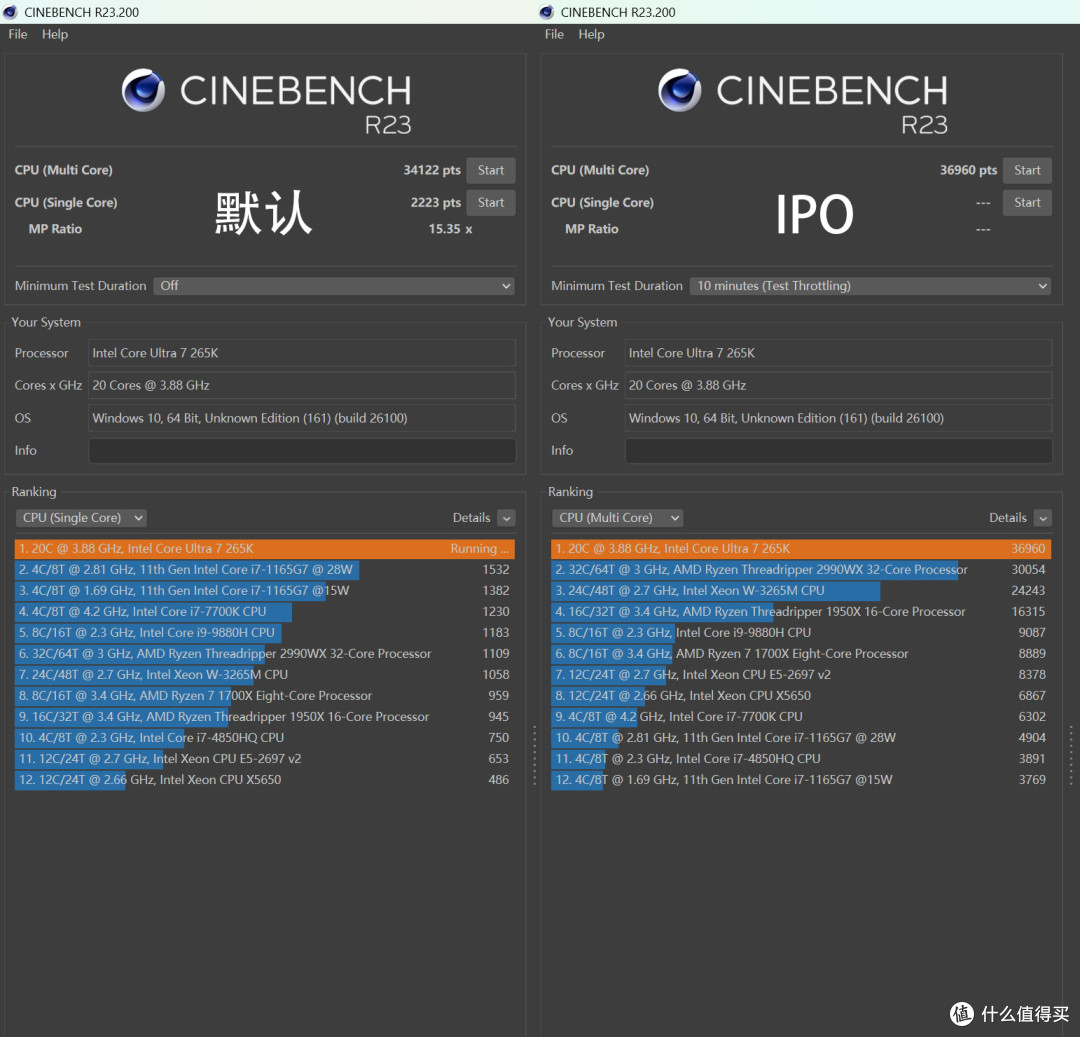Click the 2223 pts single core score
Screen dimensions: 1080x1037
point(435,202)
